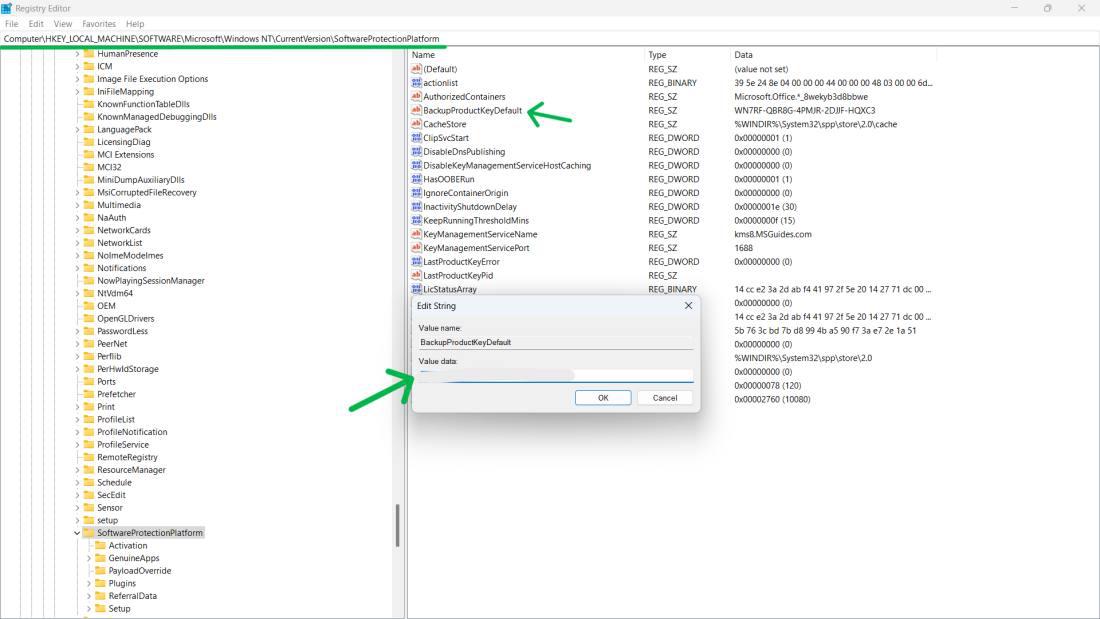Open the Favorites menu
The image size is (1100, 619).
point(99,24)
